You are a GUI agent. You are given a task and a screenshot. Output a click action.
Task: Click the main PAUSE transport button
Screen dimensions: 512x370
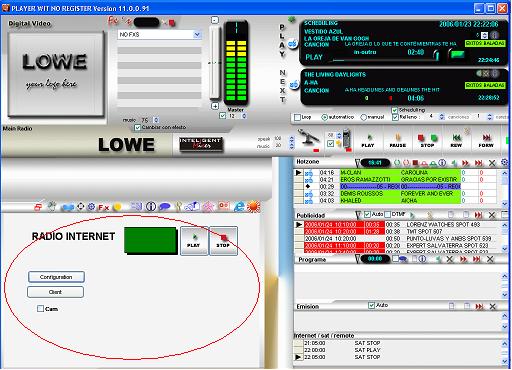(x=398, y=141)
